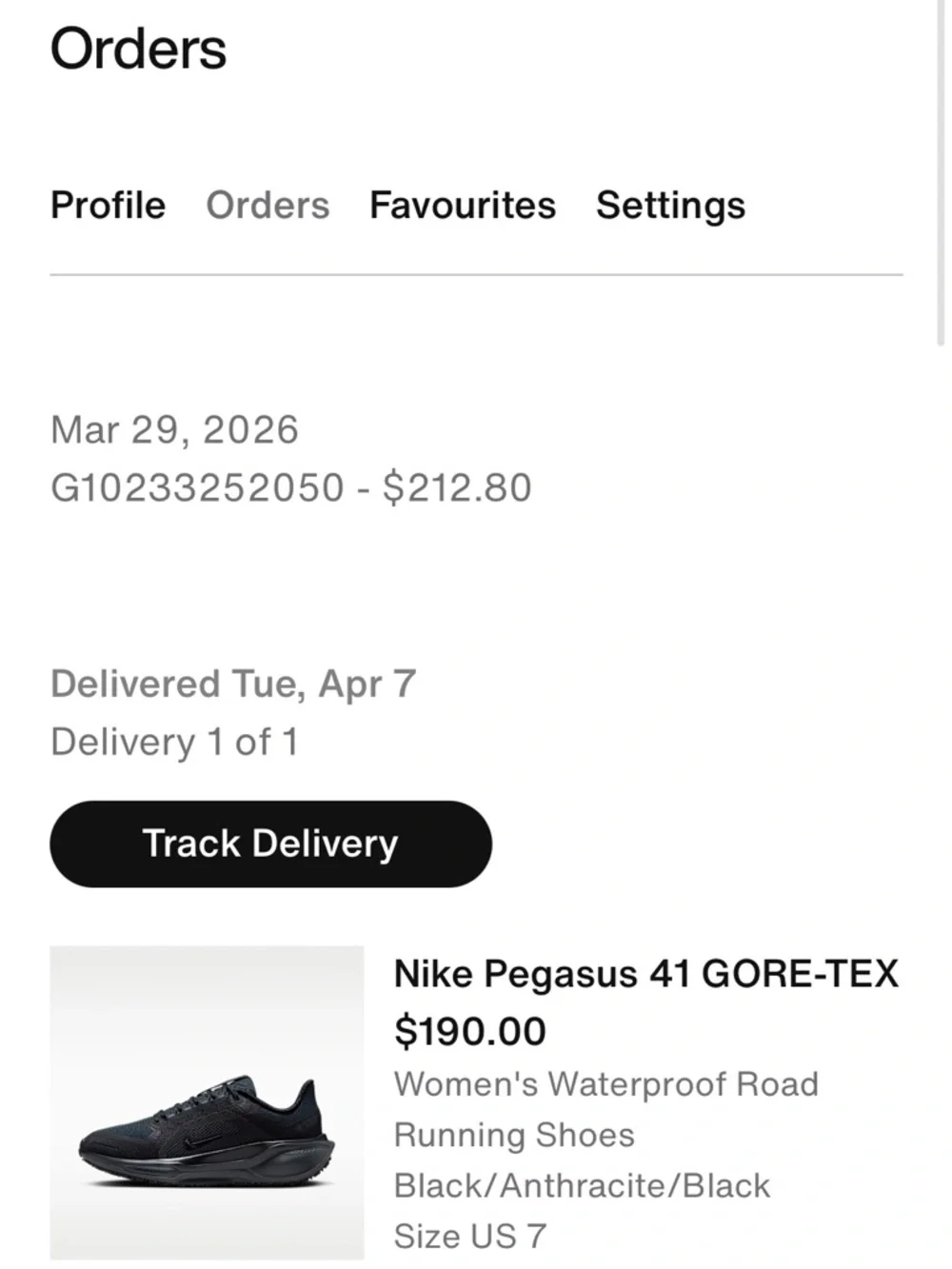Select the greyed Orders tab
The width and height of the screenshot is (952, 1269).
point(268,206)
